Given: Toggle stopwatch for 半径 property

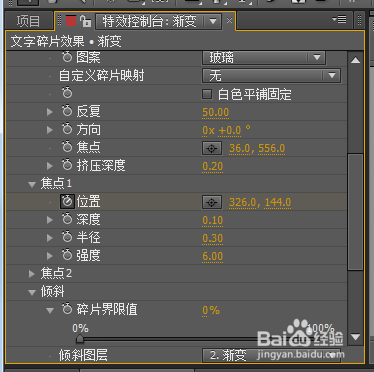Looking at the screenshot, I should (67, 237).
